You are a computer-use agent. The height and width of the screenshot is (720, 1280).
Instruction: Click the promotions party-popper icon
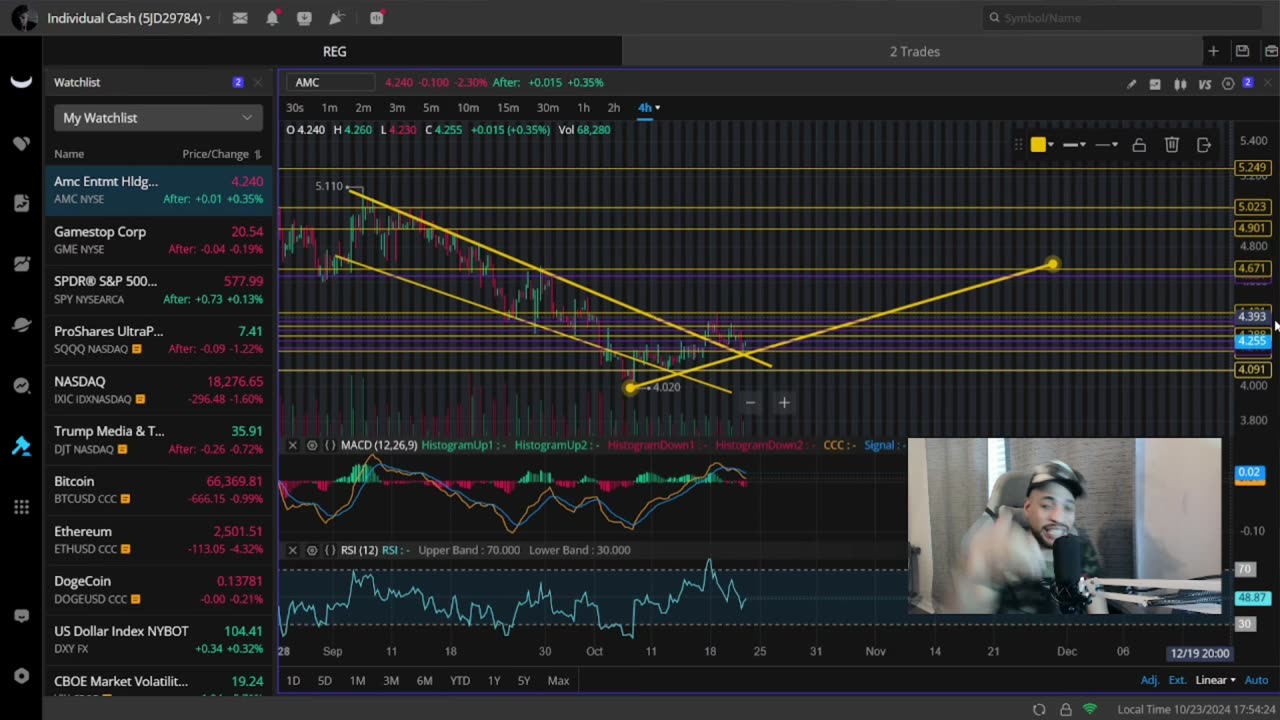point(336,18)
